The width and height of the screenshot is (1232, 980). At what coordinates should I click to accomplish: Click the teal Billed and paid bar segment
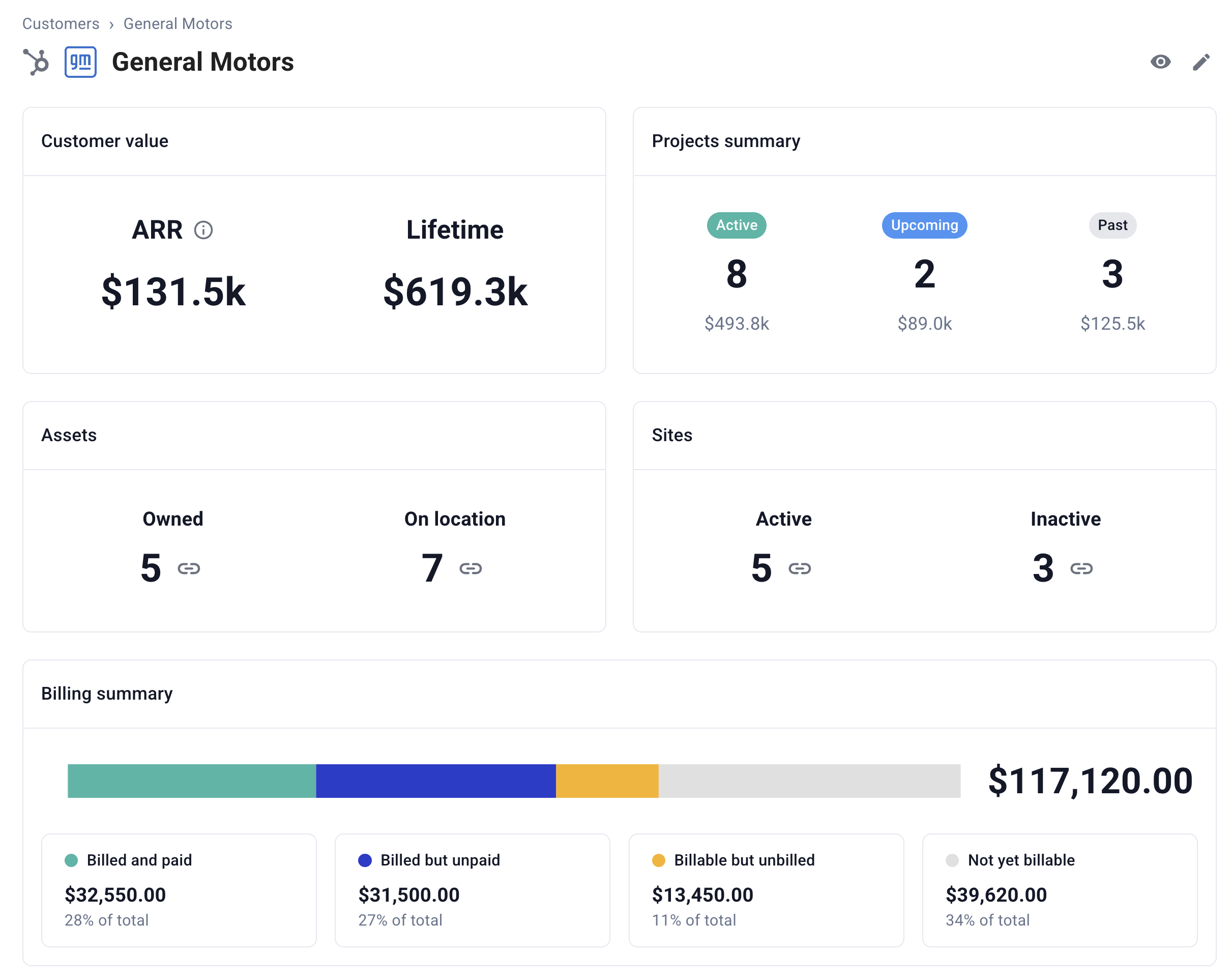[191, 781]
